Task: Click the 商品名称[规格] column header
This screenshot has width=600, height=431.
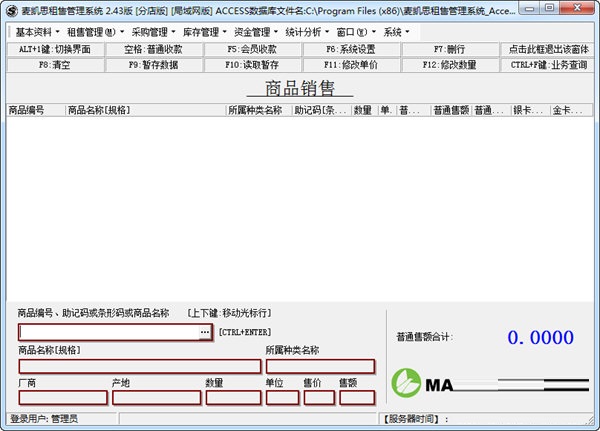Action: point(146,110)
